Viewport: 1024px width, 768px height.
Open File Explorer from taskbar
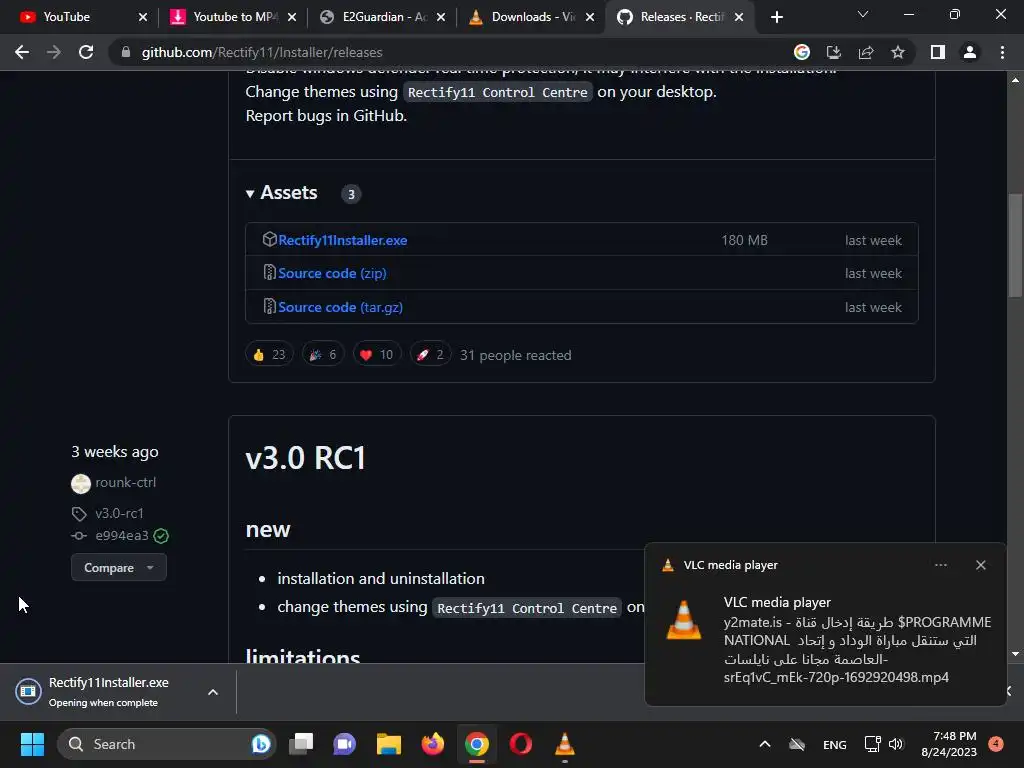[389, 744]
